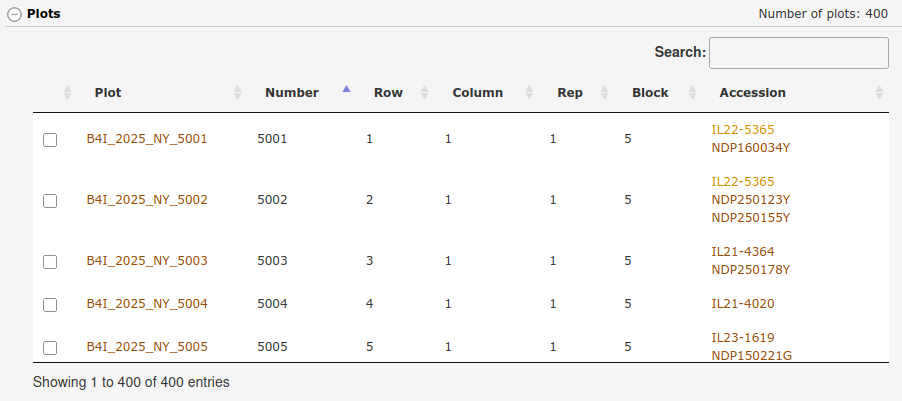Sort table by Column header

point(477,93)
